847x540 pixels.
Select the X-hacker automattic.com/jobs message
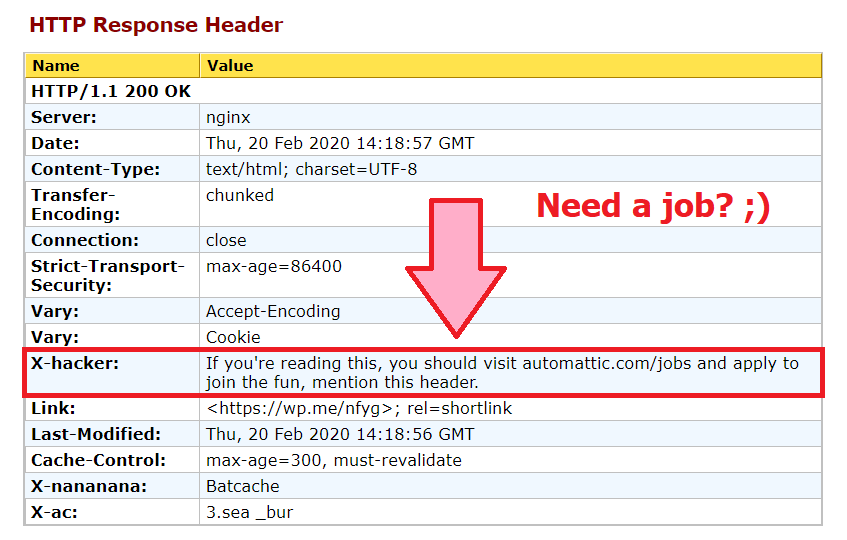pos(502,373)
